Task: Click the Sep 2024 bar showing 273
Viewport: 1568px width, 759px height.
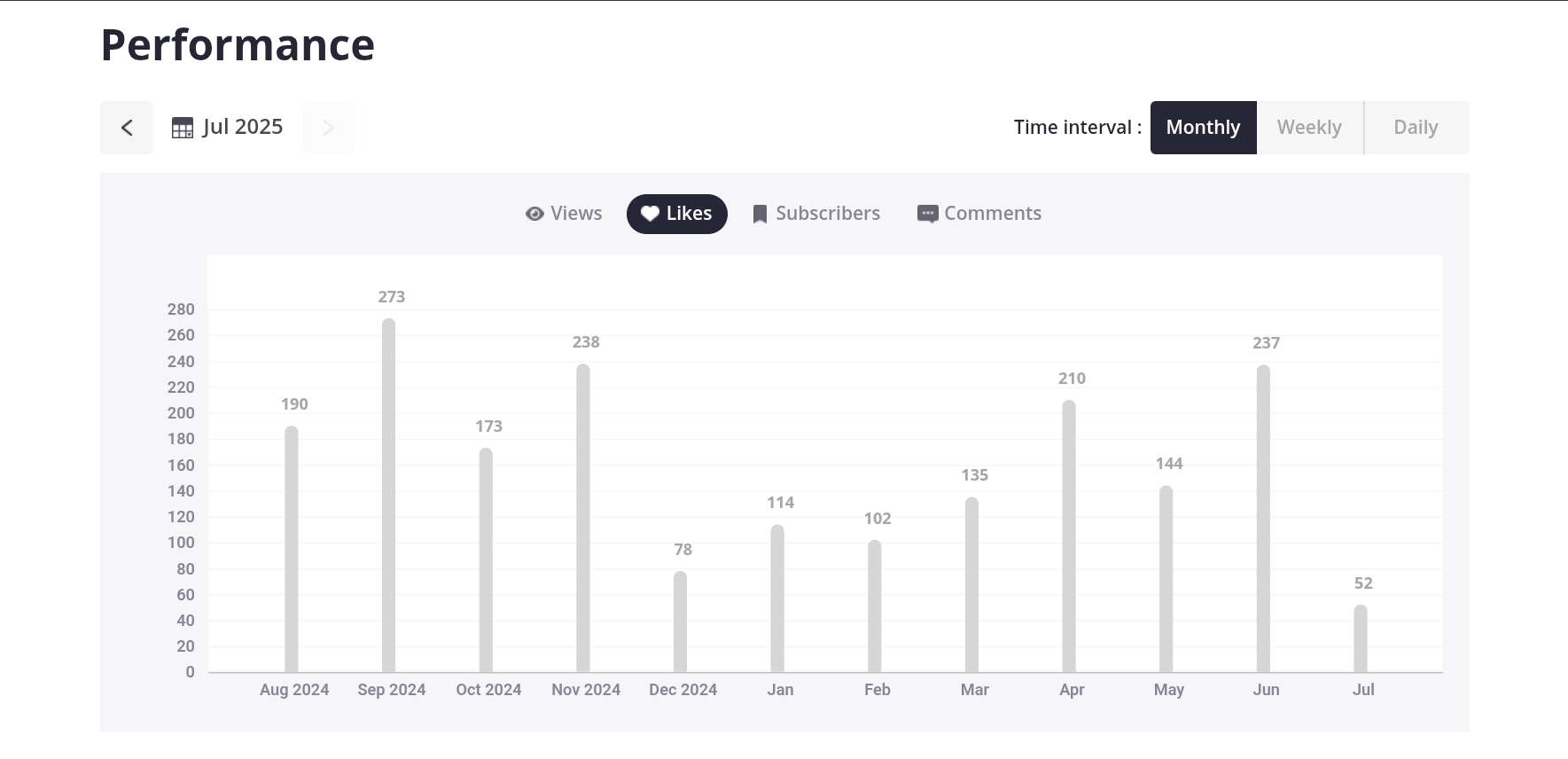Action: click(x=389, y=497)
